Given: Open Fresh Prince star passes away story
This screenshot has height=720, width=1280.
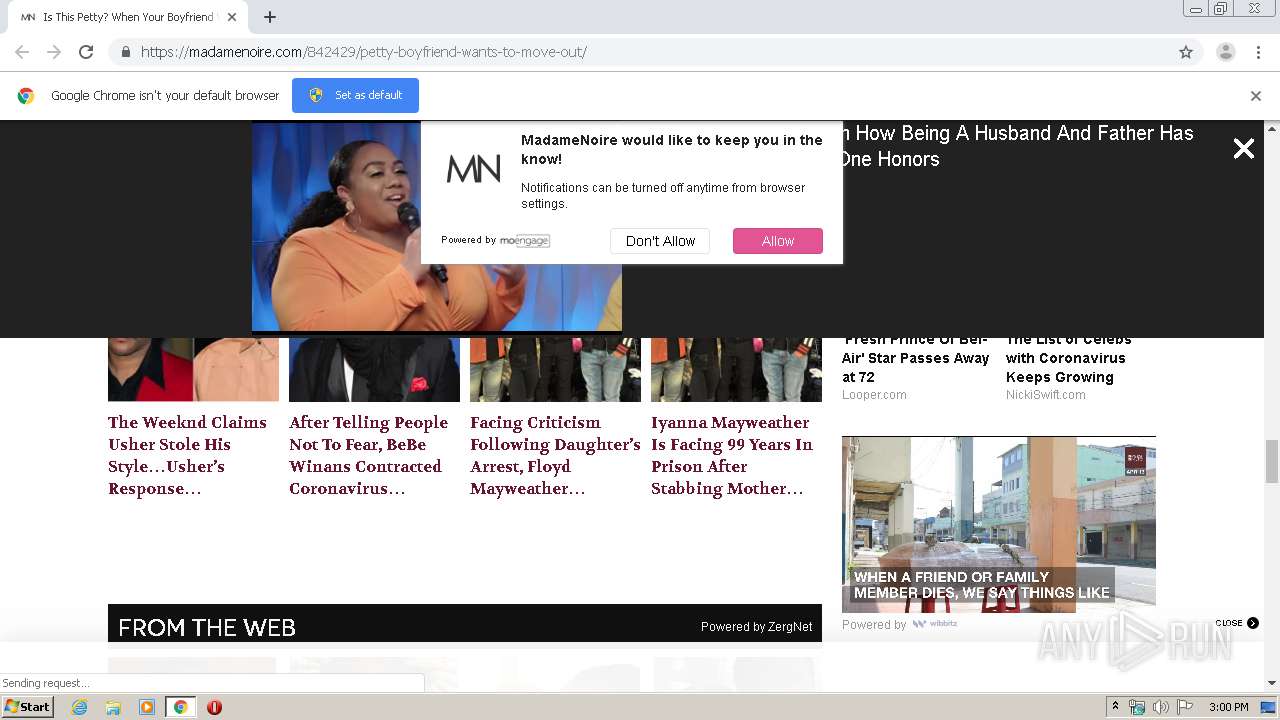Looking at the screenshot, I should (x=915, y=358).
